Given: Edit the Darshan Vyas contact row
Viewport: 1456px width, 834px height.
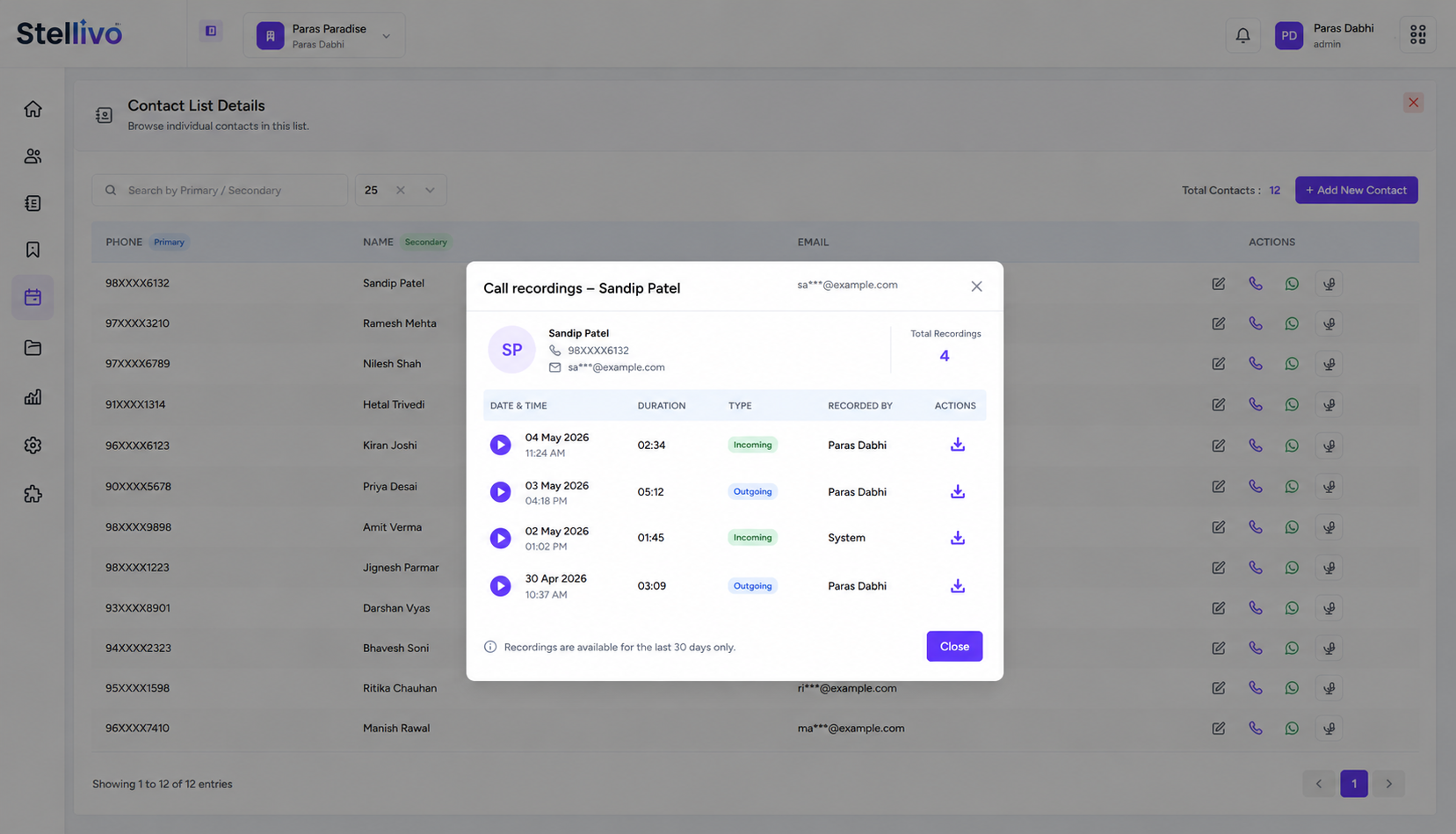Looking at the screenshot, I should coord(1218,608).
